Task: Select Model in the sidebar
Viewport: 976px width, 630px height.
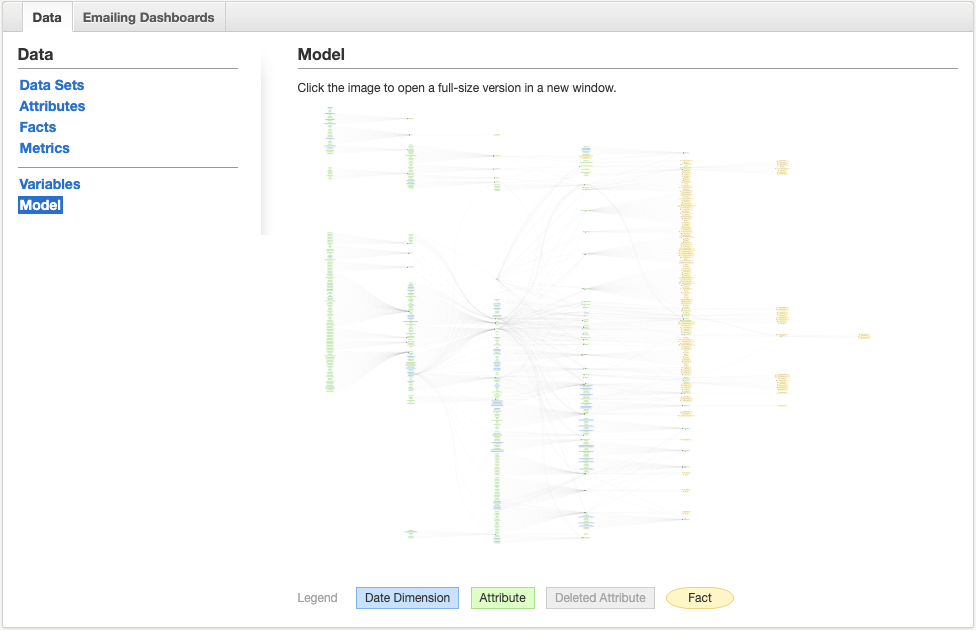Action: pos(40,205)
